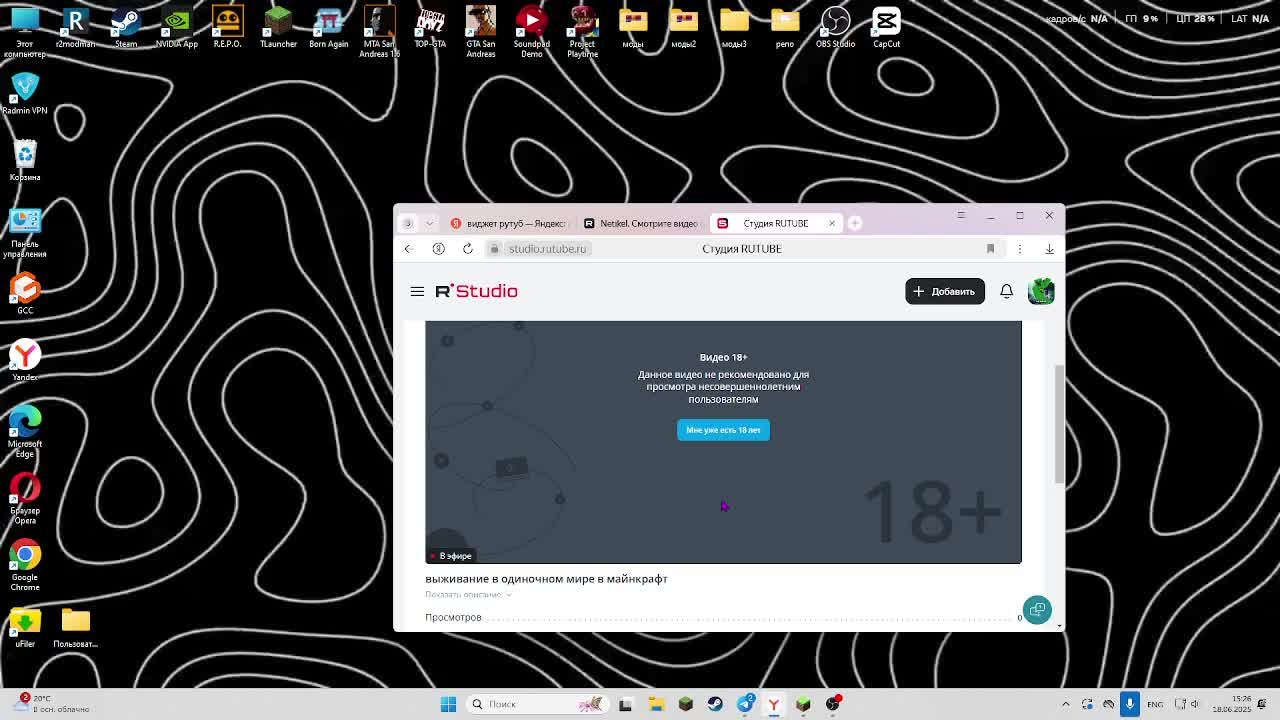Click the R Studio logo
Viewport: 1280px width, 720px height.
tap(476, 291)
